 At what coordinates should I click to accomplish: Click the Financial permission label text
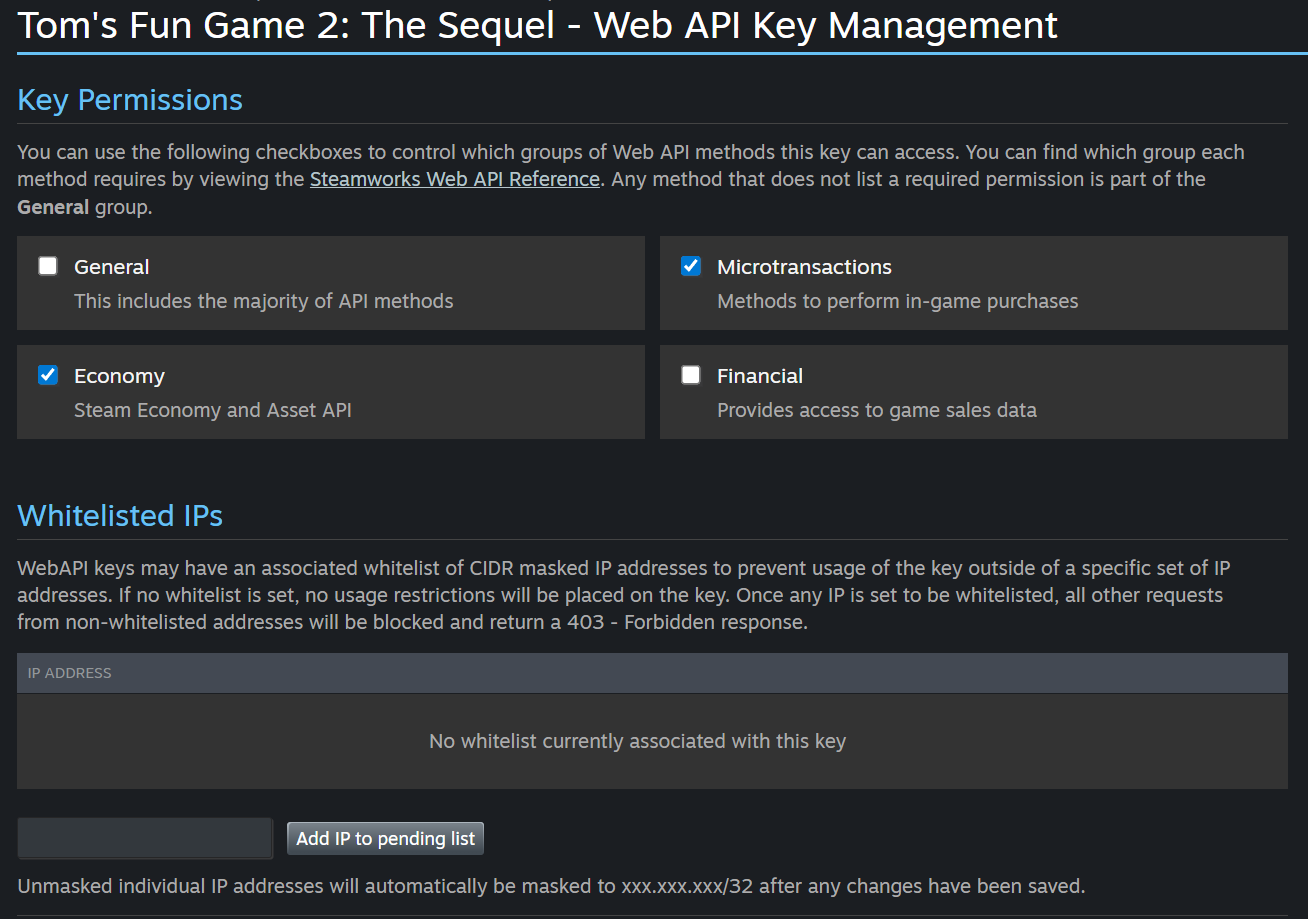point(760,376)
